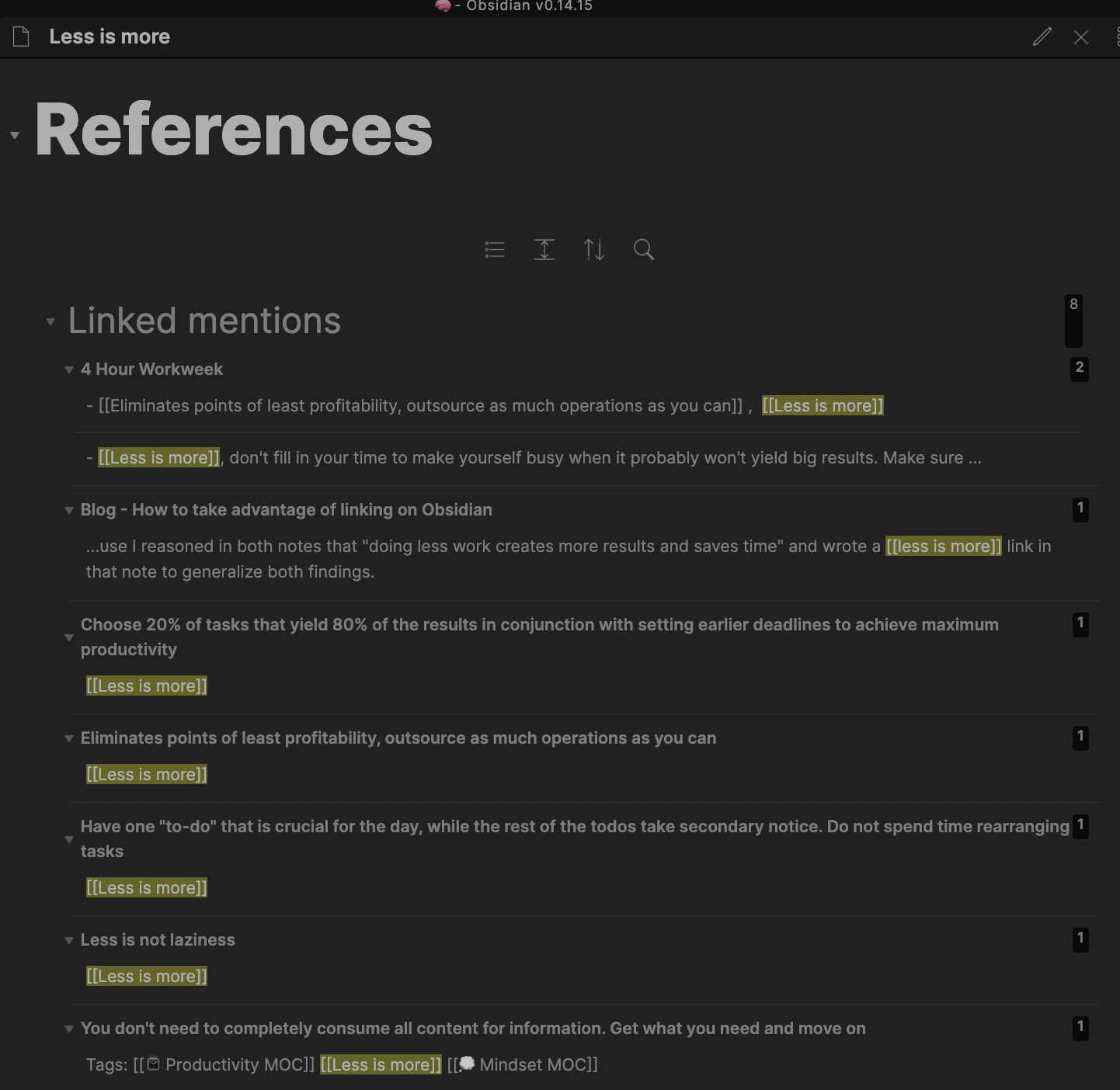Click the Linked mentions count badge 8
1120x1090 pixels.
[x=1073, y=321]
